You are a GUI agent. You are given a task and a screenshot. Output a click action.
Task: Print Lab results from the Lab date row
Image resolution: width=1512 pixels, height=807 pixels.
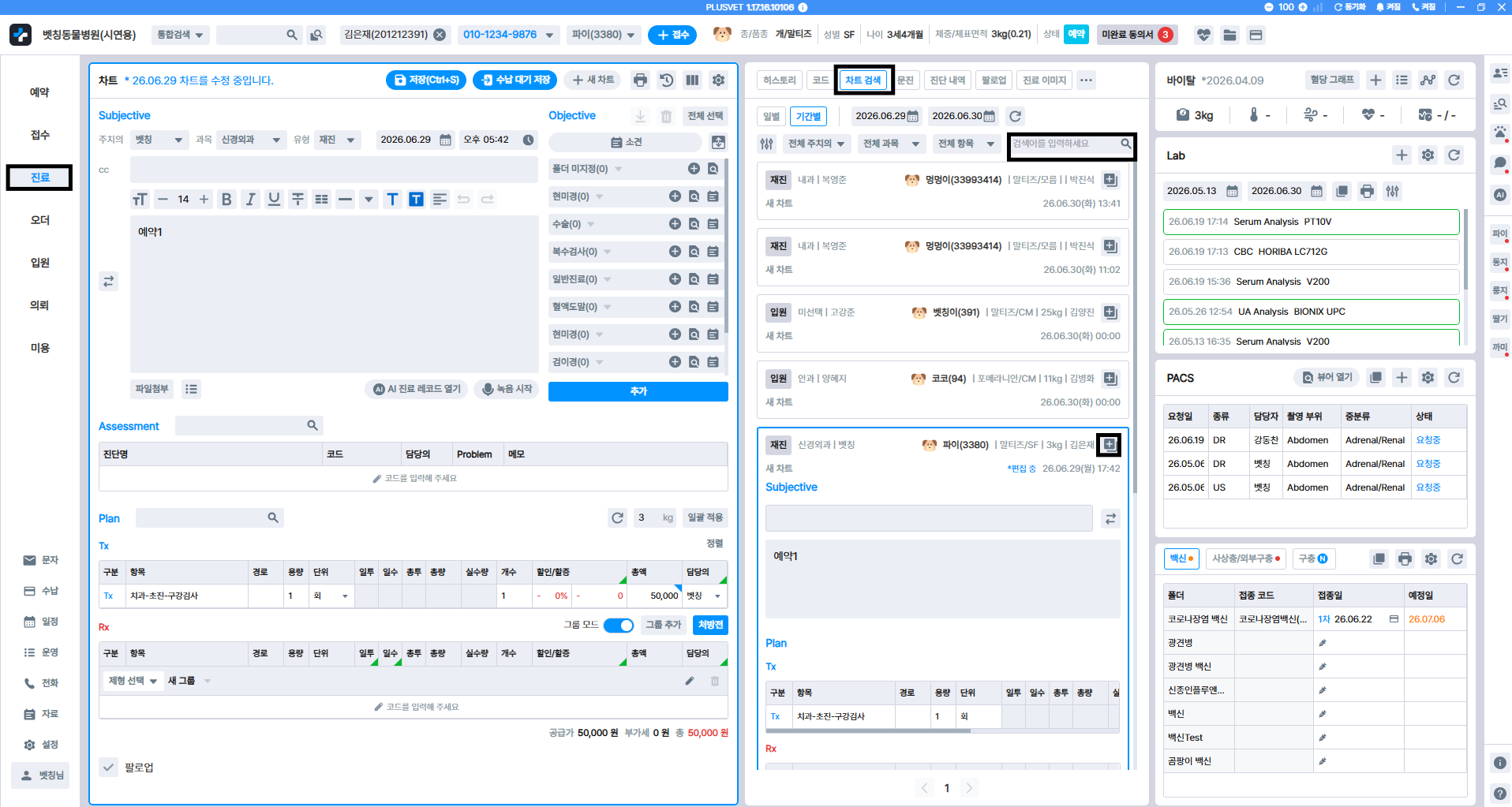[1367, 191]
